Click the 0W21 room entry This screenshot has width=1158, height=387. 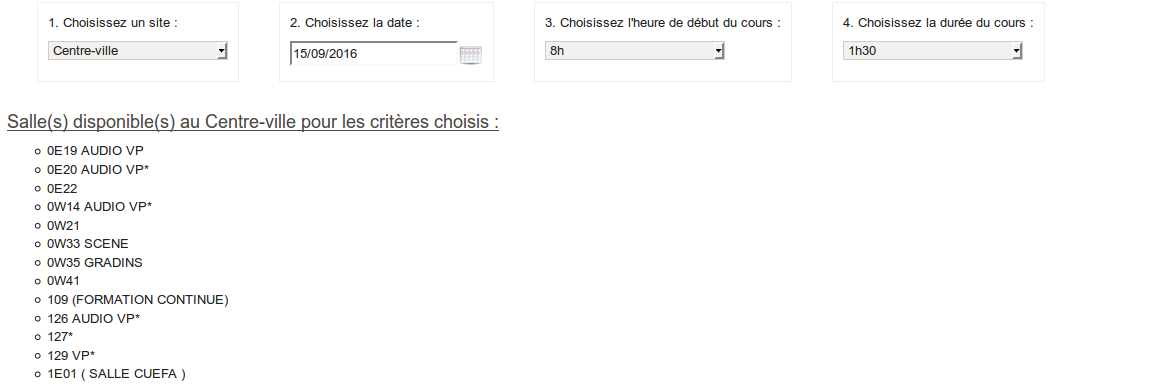pos(64,225)
